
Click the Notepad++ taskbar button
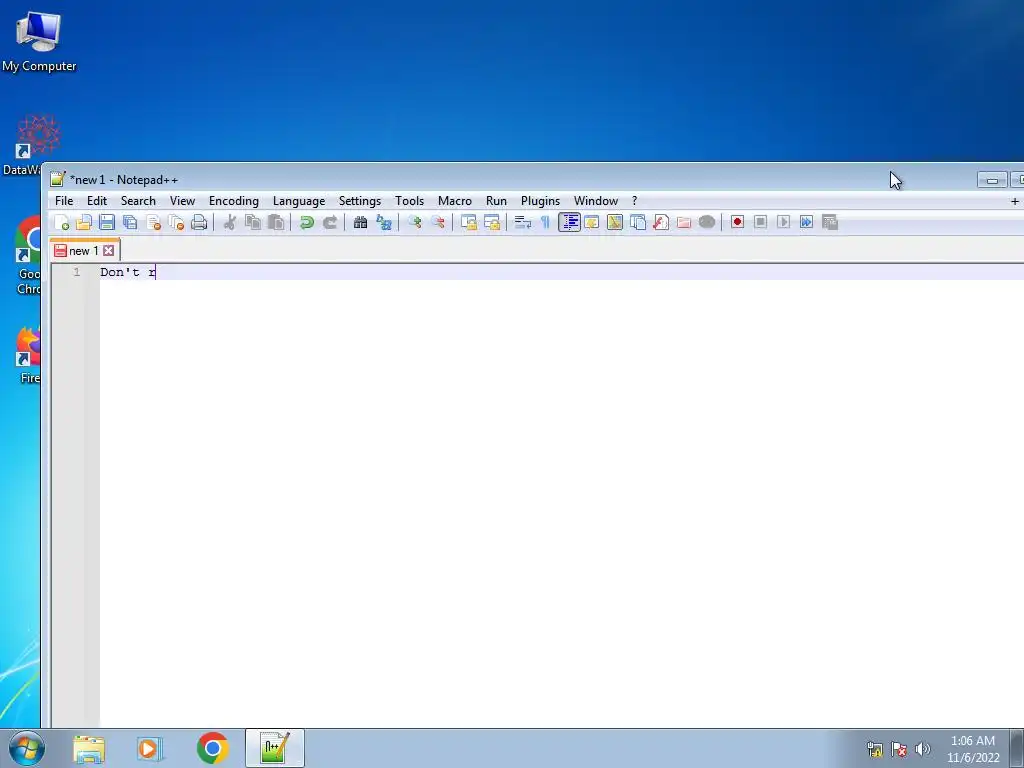point(275,748)
